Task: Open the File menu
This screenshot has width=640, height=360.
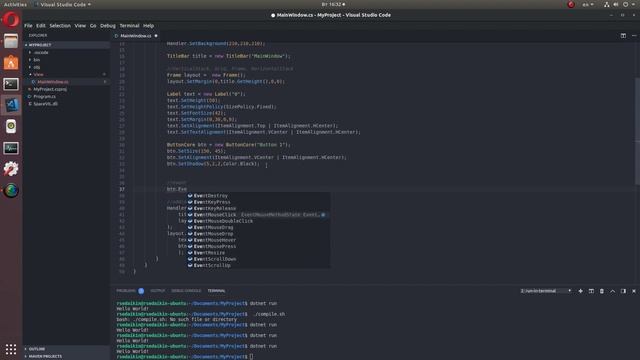Action: click(28, 26)
